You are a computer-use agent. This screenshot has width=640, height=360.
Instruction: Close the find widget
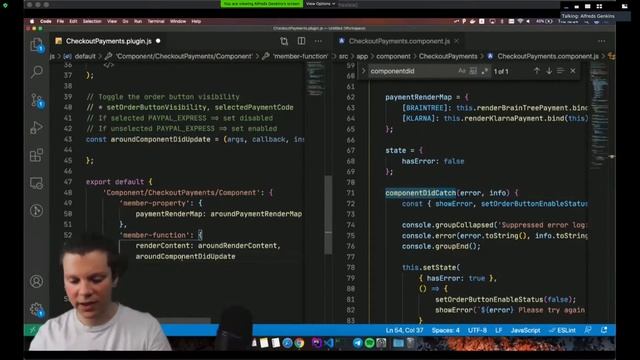573,71
